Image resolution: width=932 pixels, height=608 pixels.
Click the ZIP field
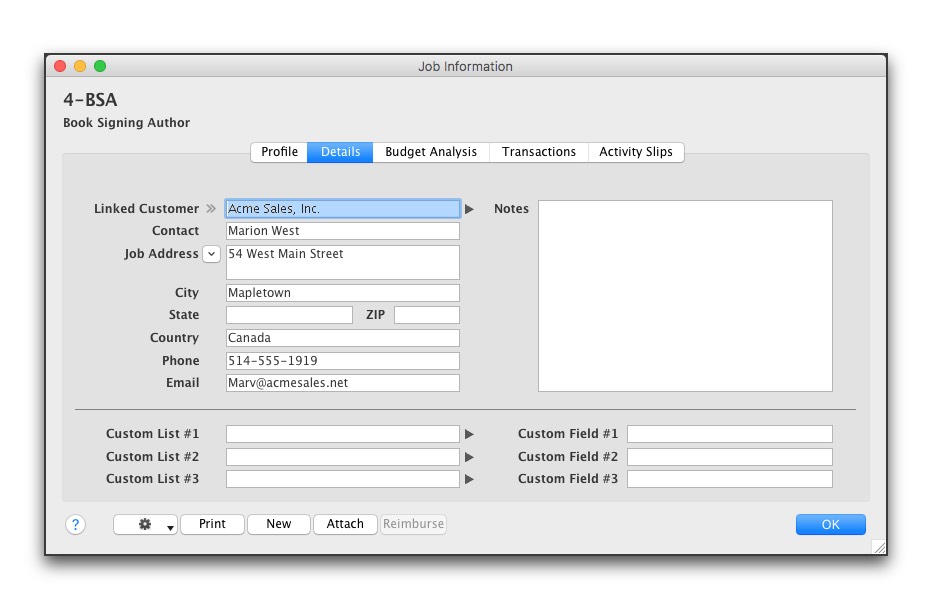coord(427,315)
